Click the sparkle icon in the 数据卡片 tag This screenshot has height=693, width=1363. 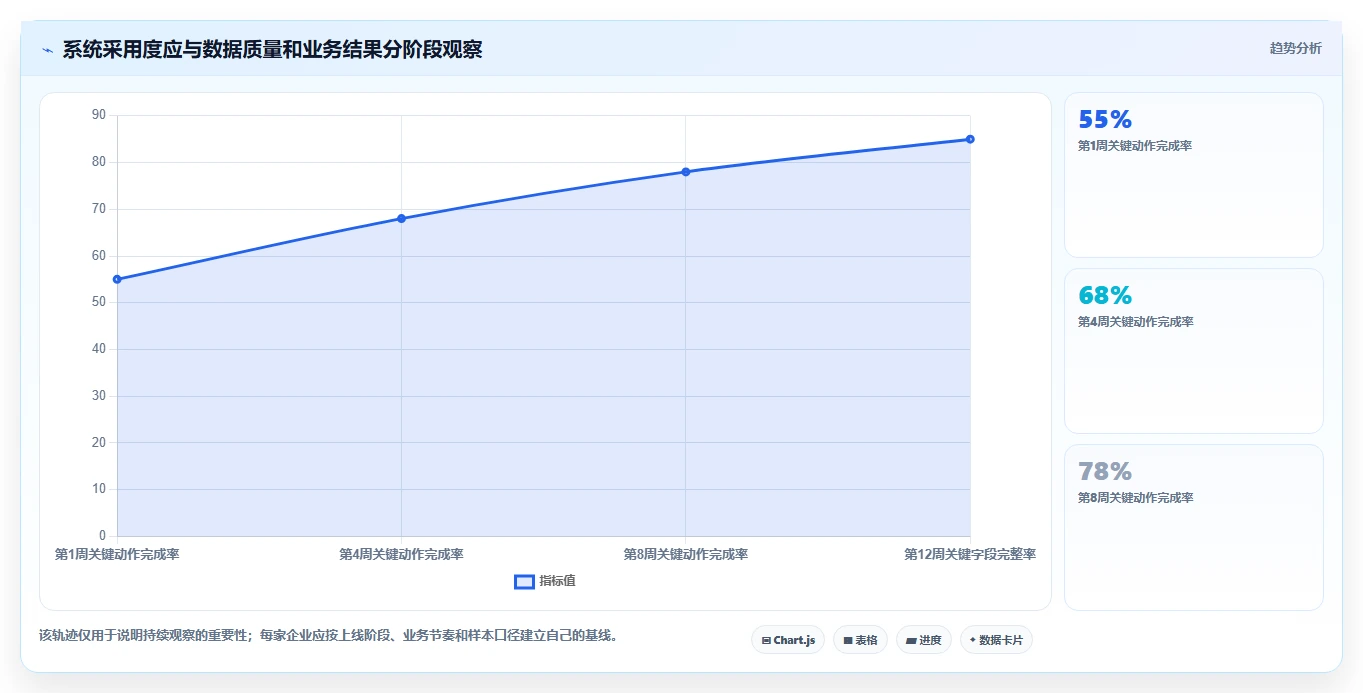[972, 640]
